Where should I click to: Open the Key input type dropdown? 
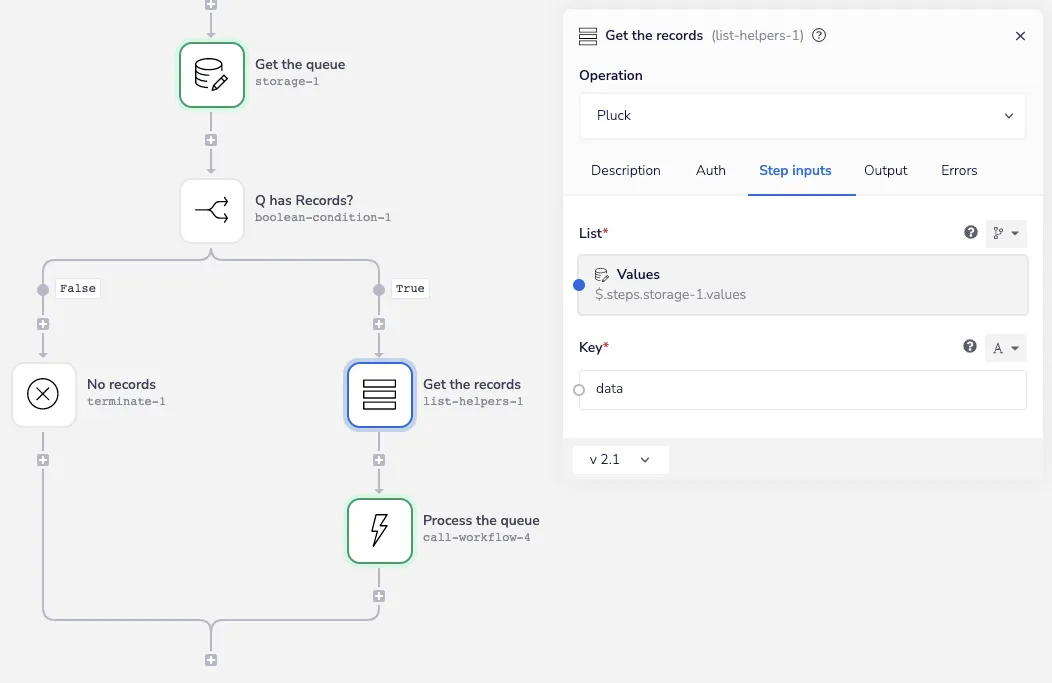tap(1006, 348)
